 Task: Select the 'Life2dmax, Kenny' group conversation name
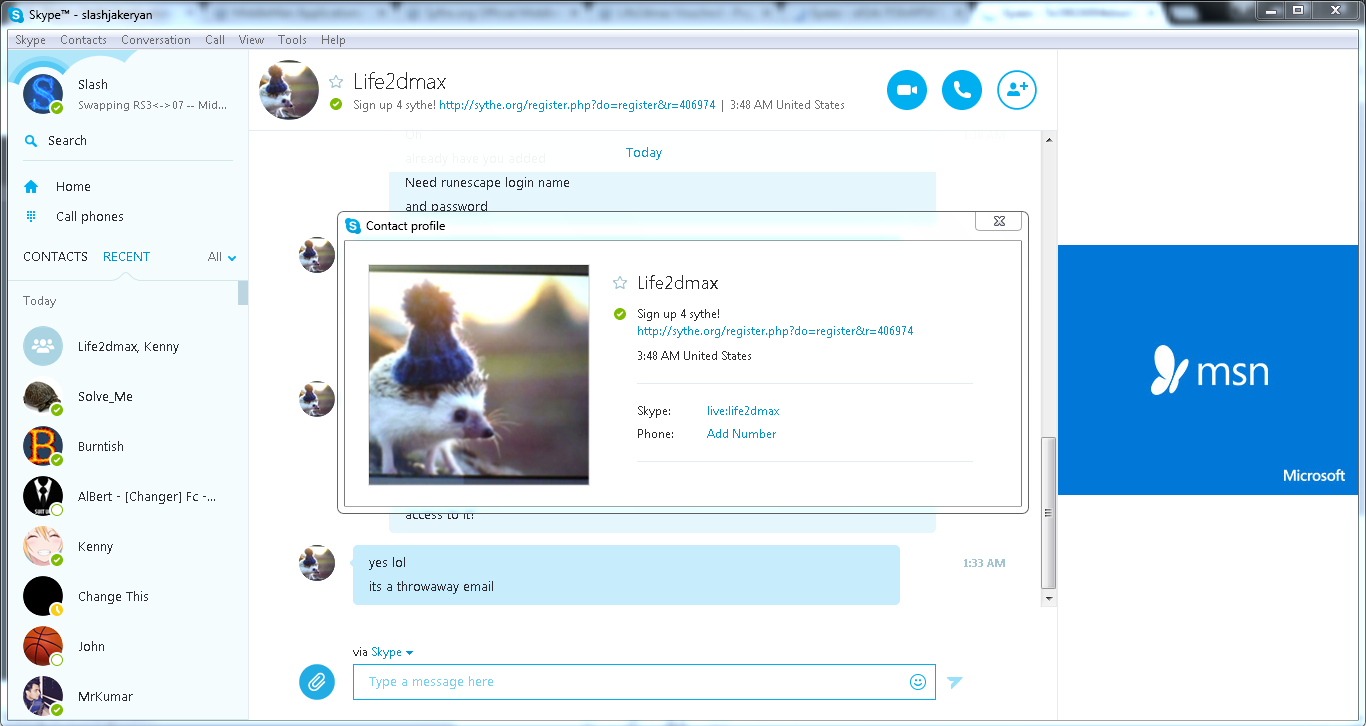click(128, 347)
